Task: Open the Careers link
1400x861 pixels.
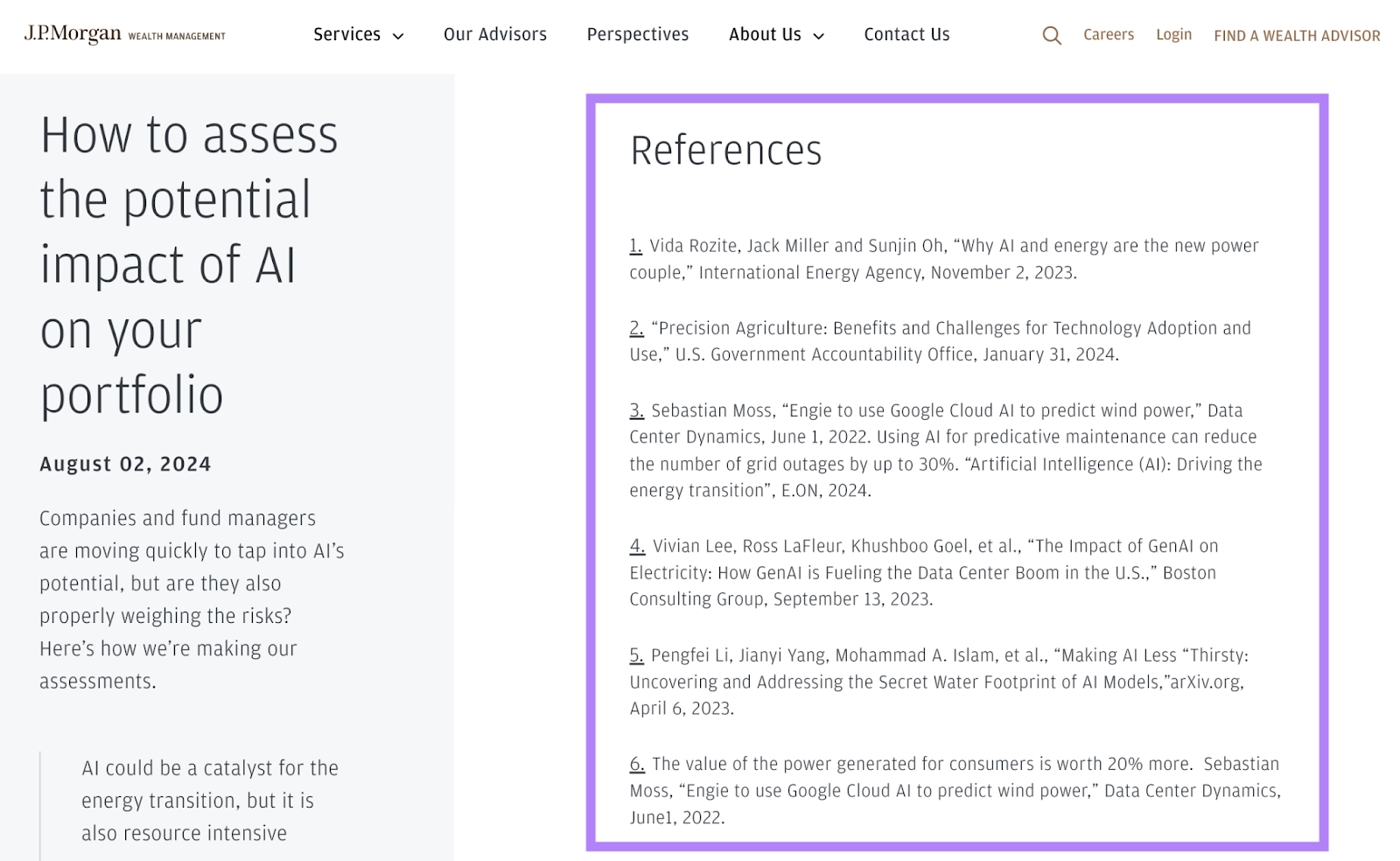Action: tap(1109, 35)
